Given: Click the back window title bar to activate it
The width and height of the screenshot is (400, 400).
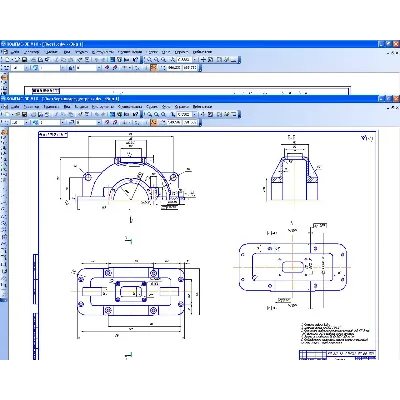Looking at the screenshot, I should tap(200, 44).
